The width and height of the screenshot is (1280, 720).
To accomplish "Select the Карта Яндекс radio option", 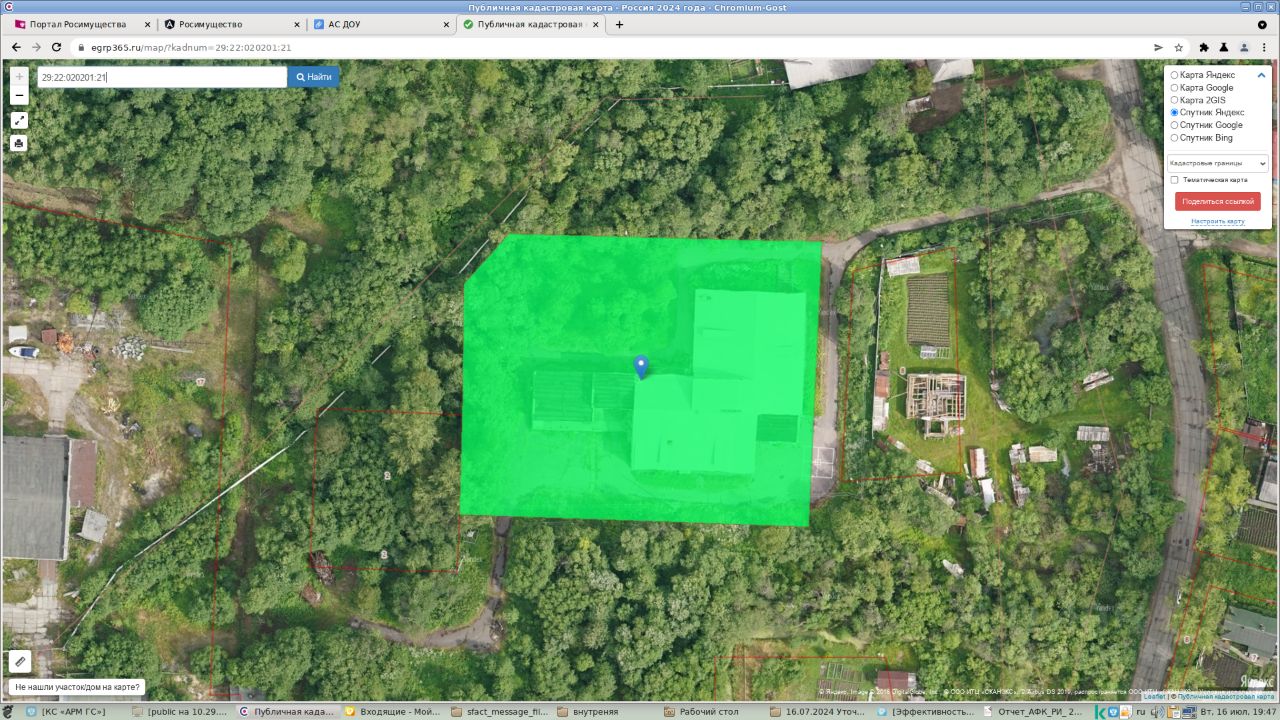I will tap(1175, 75).
